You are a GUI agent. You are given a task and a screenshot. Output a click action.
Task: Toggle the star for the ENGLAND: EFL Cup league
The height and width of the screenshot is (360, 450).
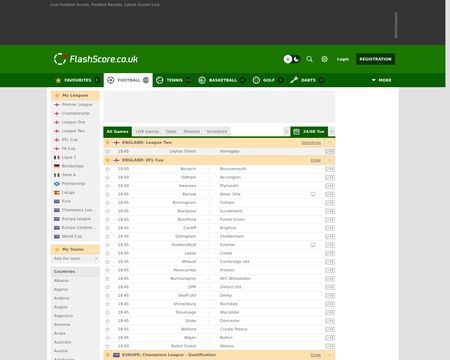(x=107, y=160)
